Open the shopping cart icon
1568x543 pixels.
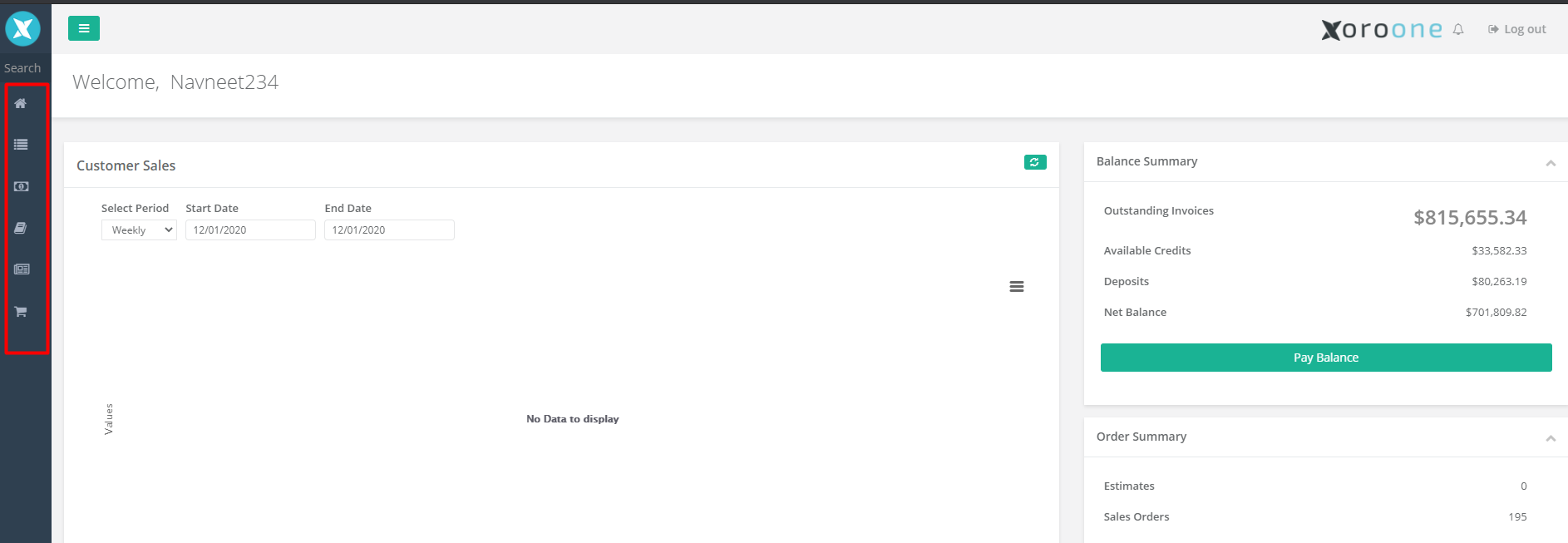point(21,312)
